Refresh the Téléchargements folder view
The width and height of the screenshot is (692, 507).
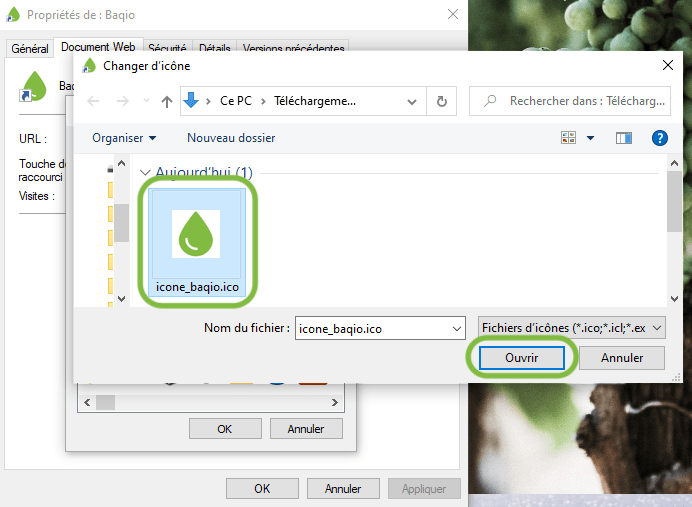point(441,101)
